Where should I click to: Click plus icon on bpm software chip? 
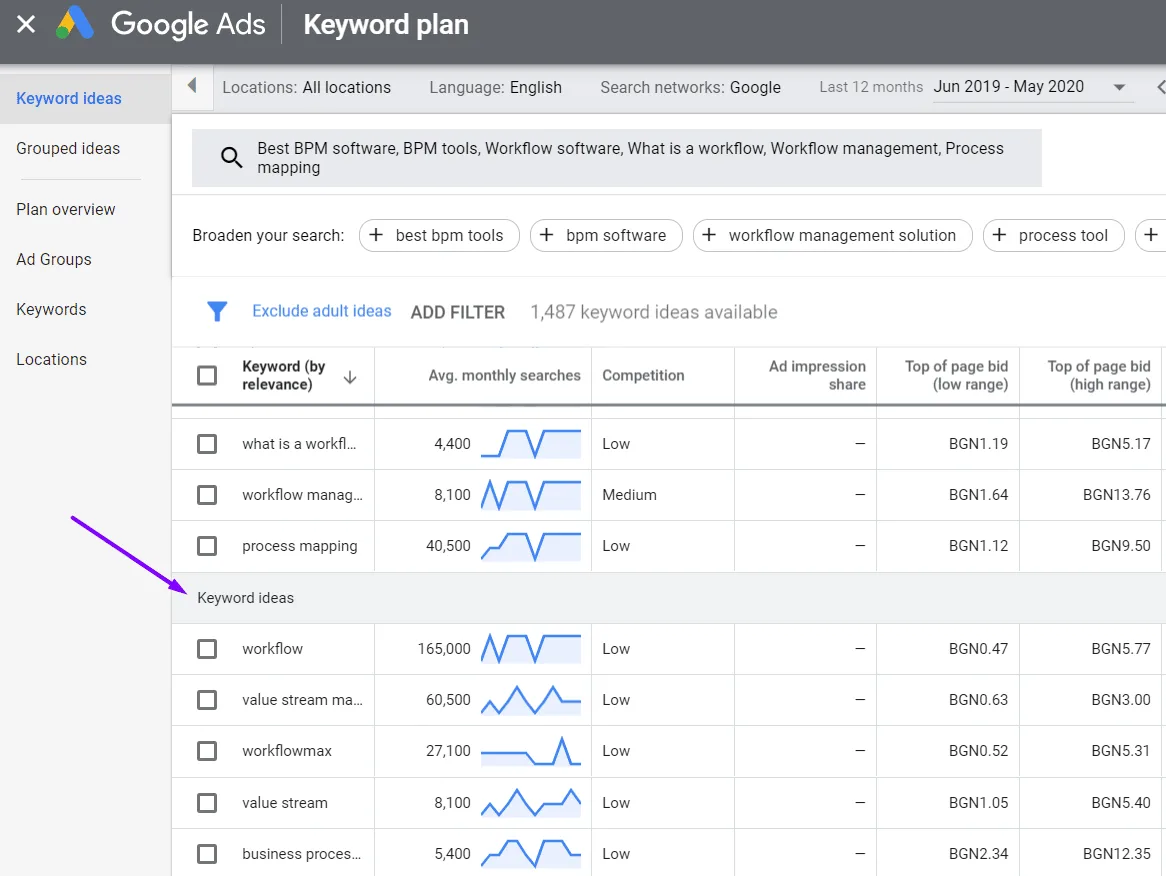[547, 235]
